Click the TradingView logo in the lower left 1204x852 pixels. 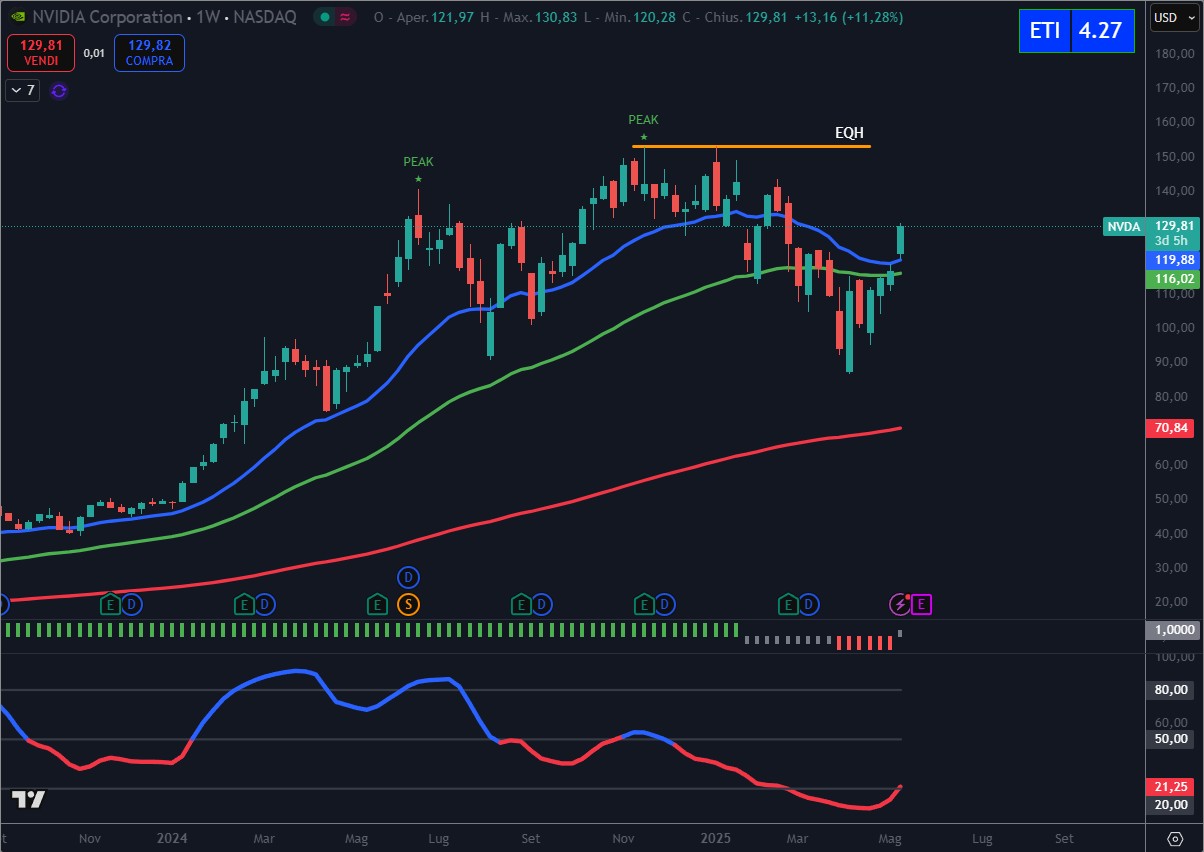point(28,799)
